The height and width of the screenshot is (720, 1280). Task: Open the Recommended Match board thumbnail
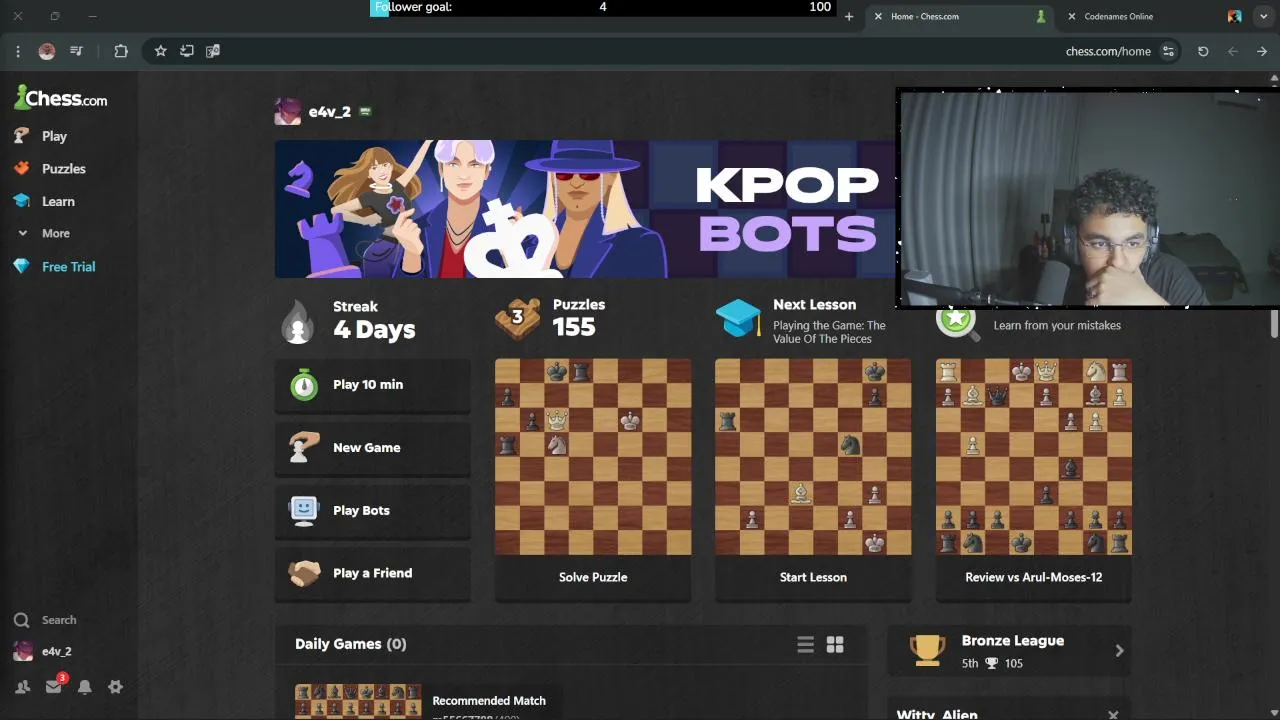[358, 701]
